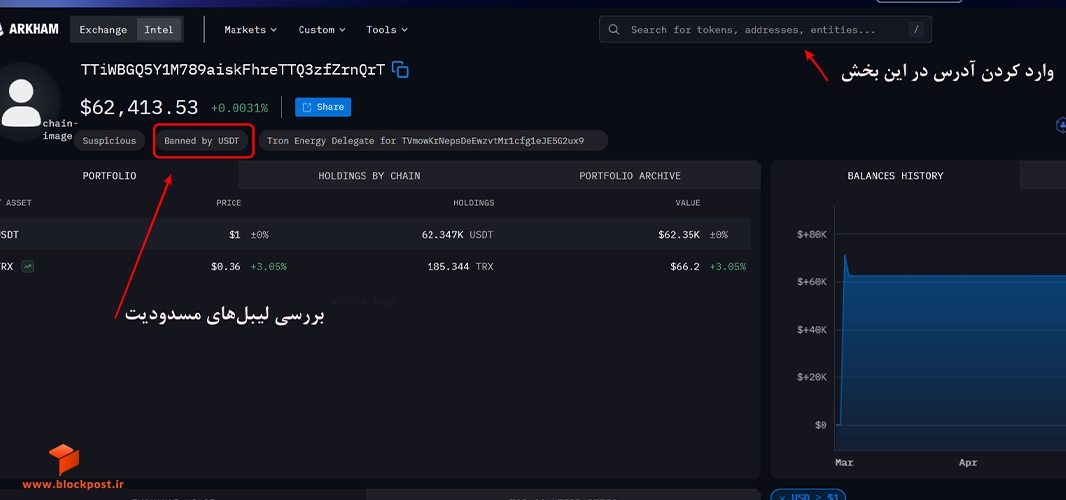Screen dimensions: 1066x500
Task: Click the 185.344 TRX holdings value
Action: 460,267
